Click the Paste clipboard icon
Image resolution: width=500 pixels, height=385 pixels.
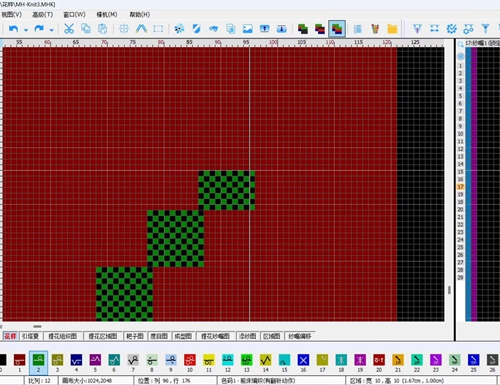[103, 29]
